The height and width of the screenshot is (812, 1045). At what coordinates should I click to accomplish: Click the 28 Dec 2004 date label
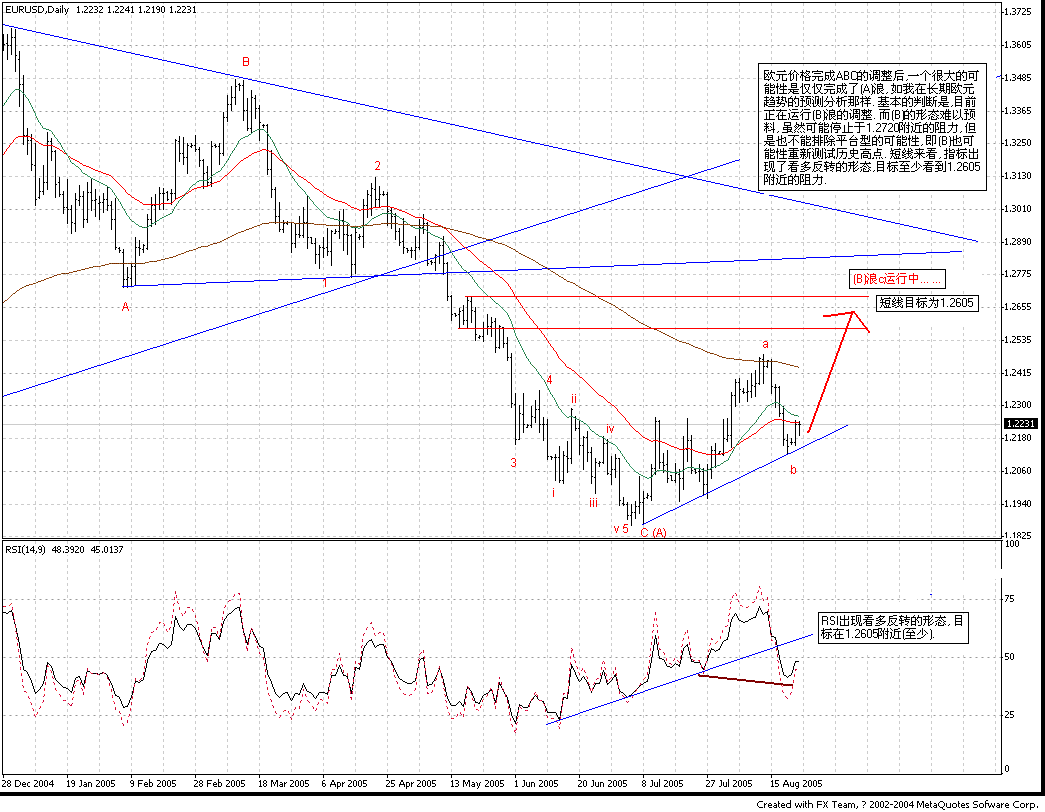(27, 783)
